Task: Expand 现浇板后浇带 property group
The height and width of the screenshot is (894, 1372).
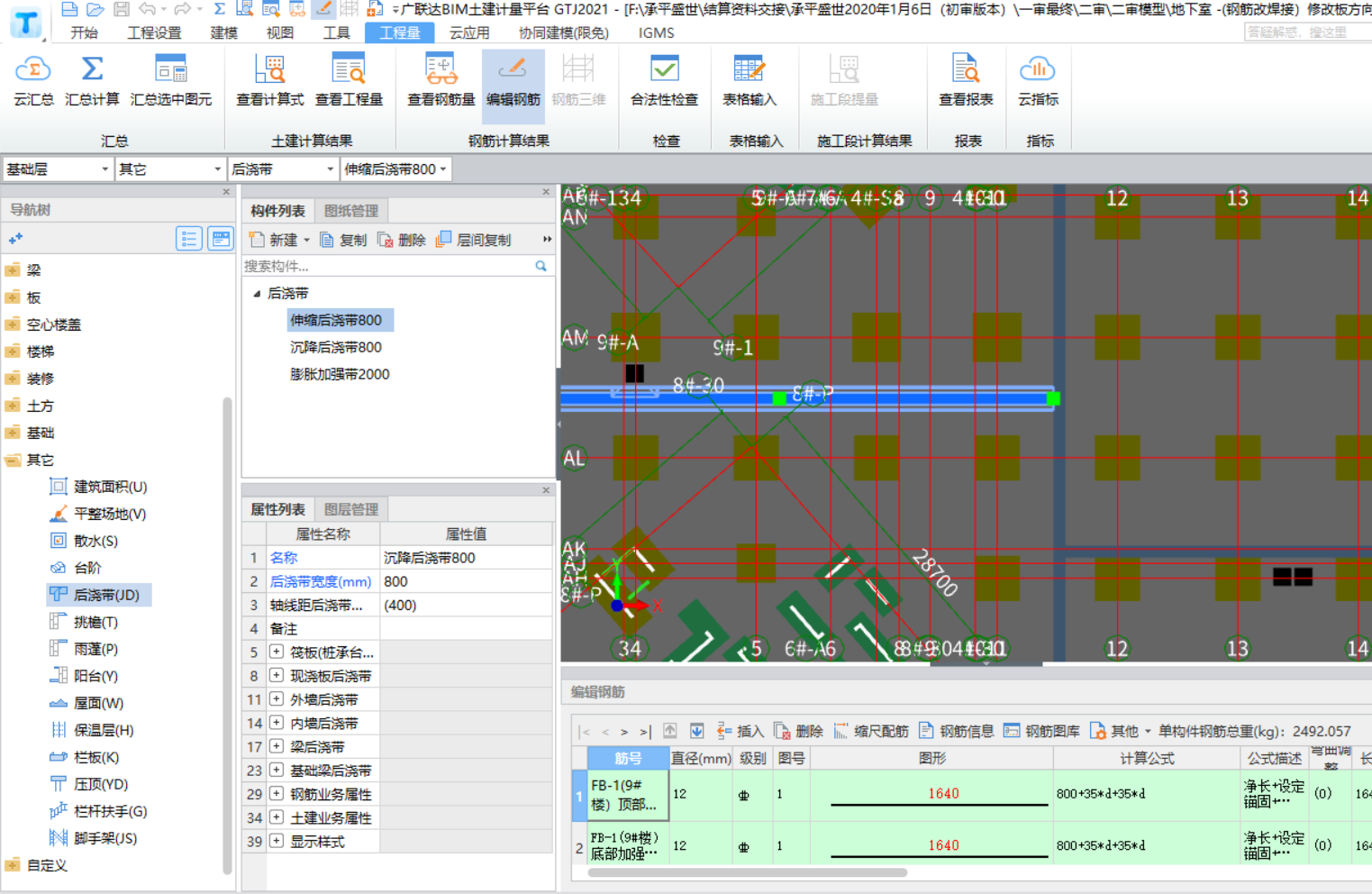Action: [277, 675]
